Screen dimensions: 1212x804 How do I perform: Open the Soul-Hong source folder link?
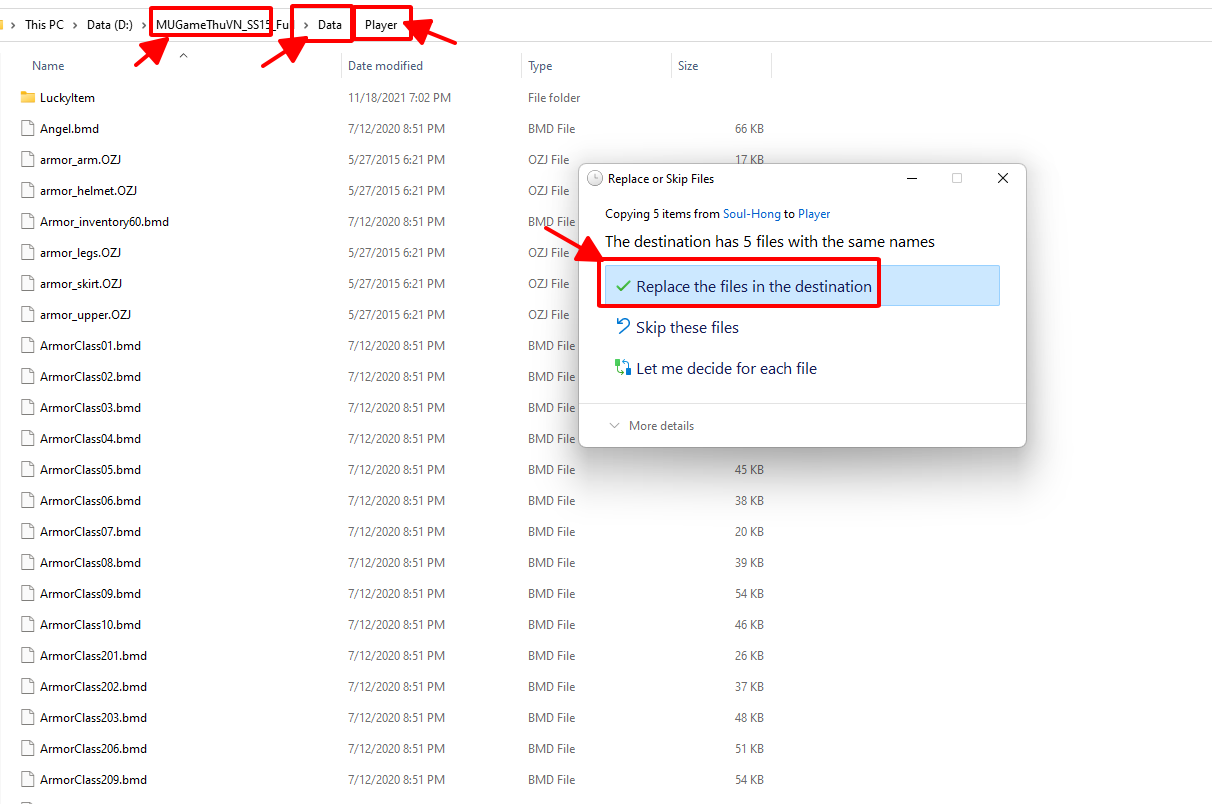[x=751, y=214]
